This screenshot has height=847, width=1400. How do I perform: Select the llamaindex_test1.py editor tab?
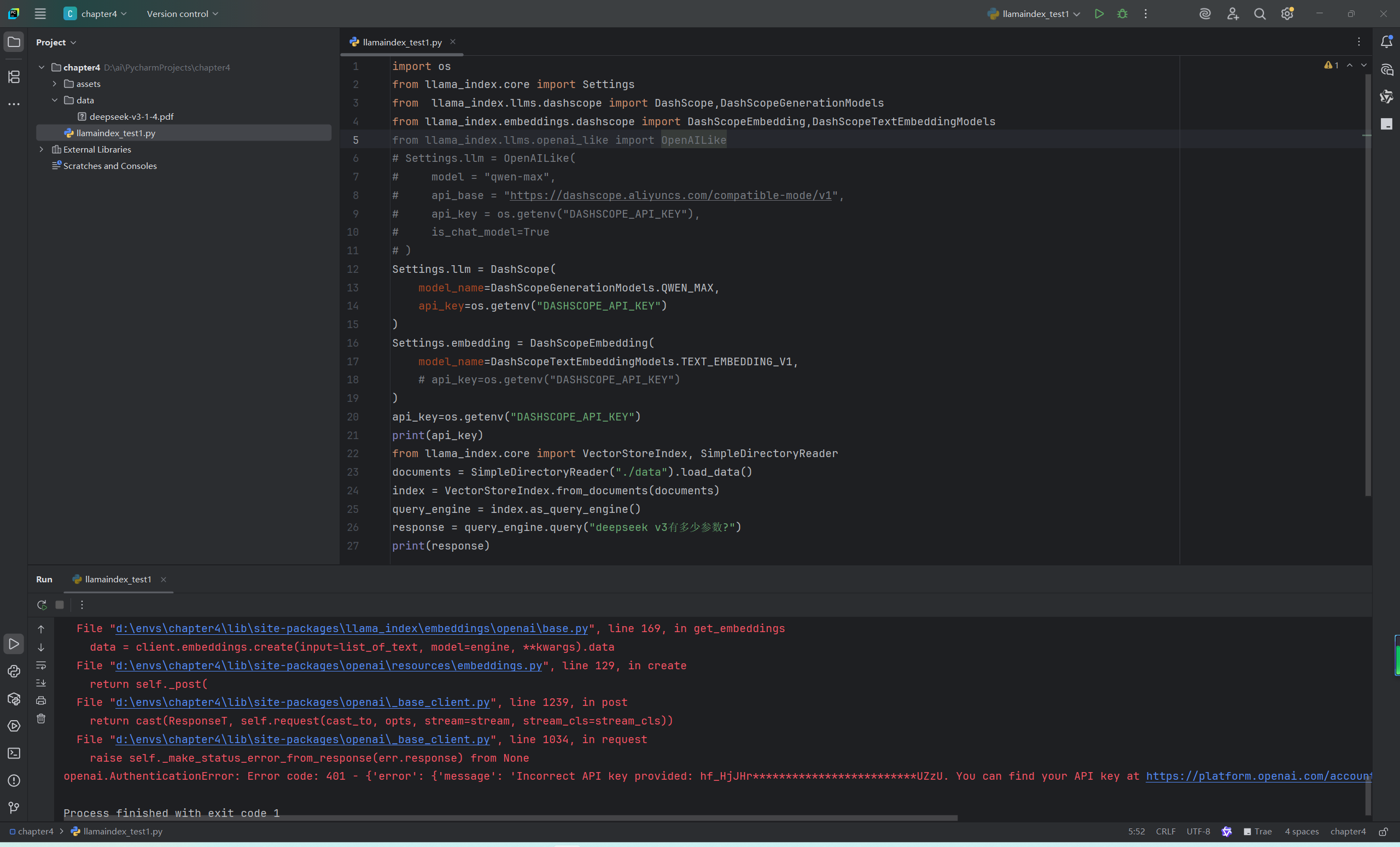pos(402,42)
